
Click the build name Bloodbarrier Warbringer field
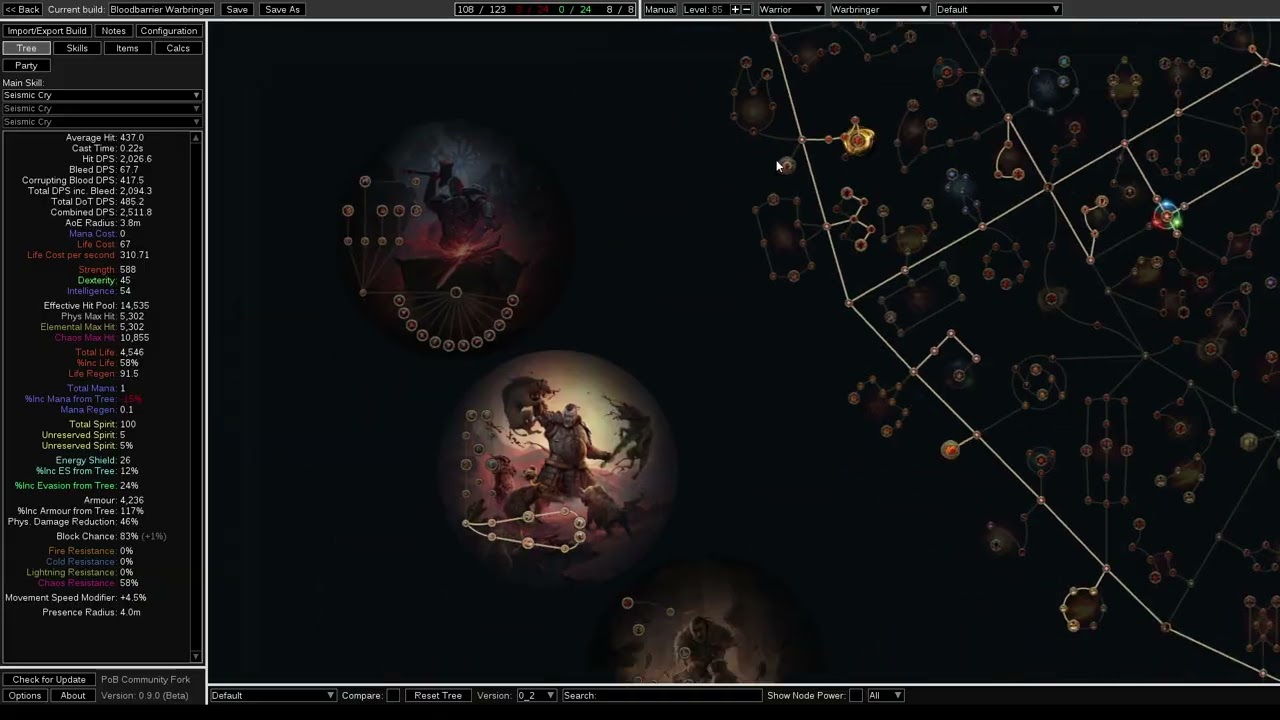coord(162,9)
